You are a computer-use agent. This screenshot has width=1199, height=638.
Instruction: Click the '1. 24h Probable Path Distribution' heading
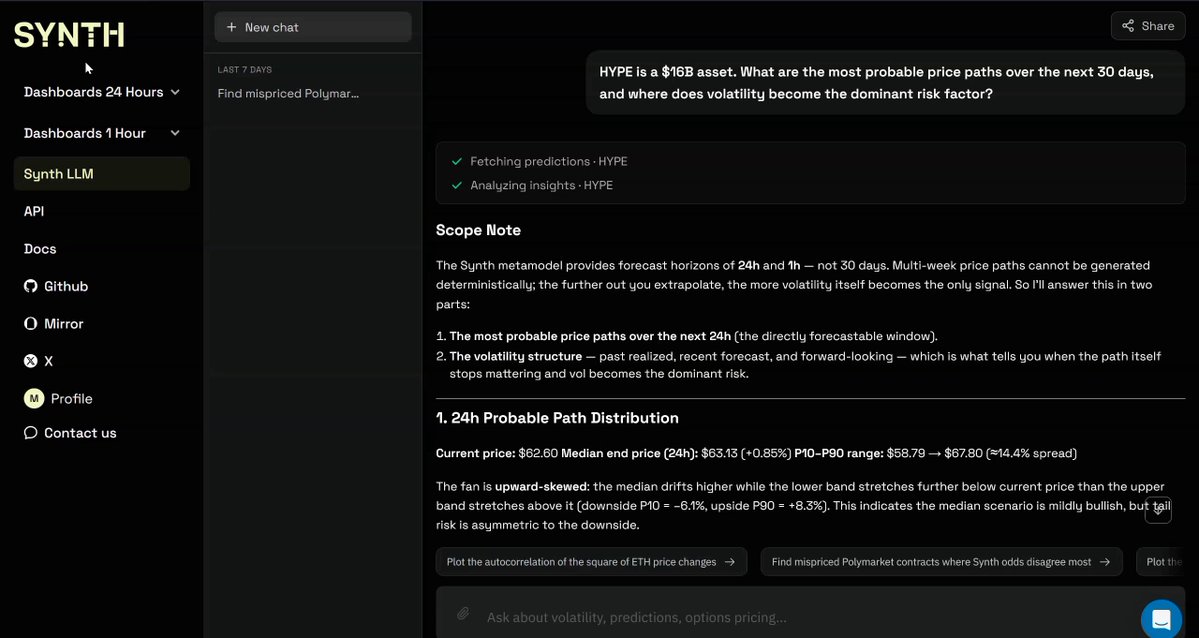click(x=557, y=418)
